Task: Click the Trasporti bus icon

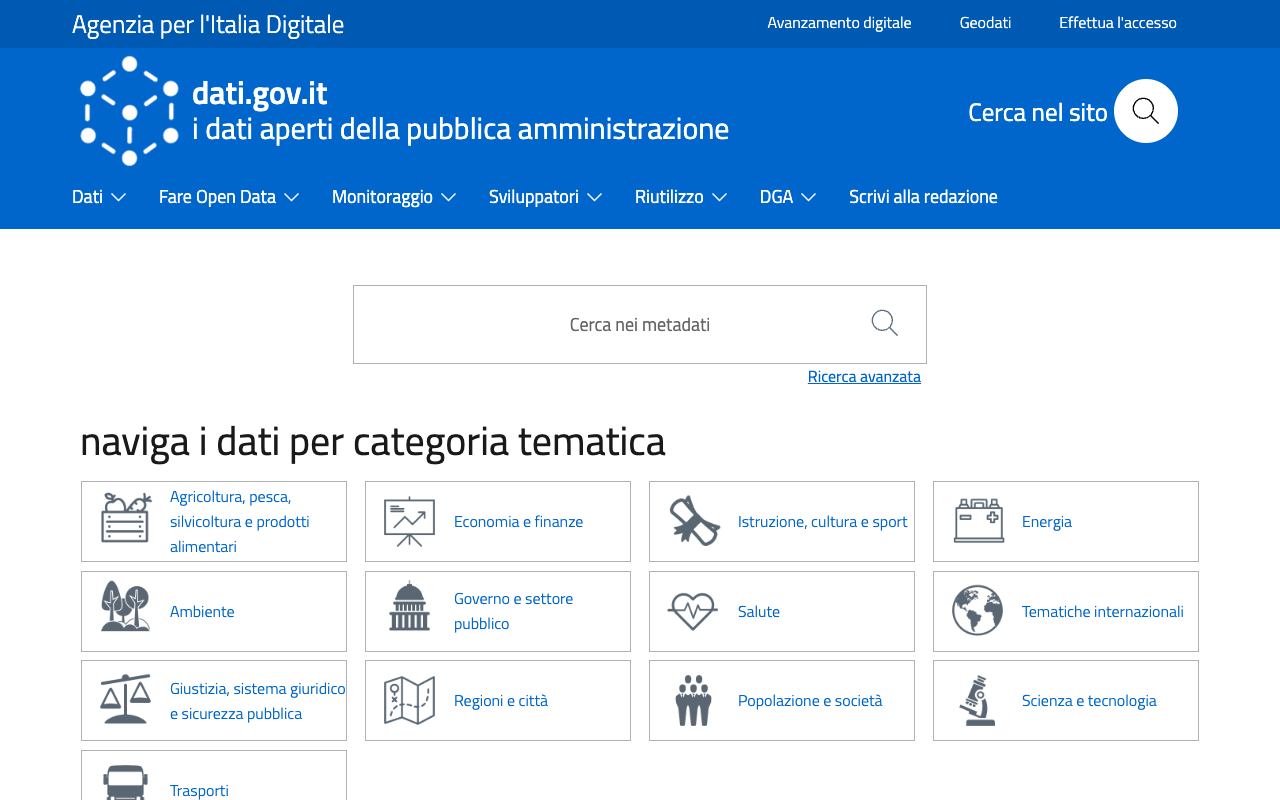Action: point(125,783)
